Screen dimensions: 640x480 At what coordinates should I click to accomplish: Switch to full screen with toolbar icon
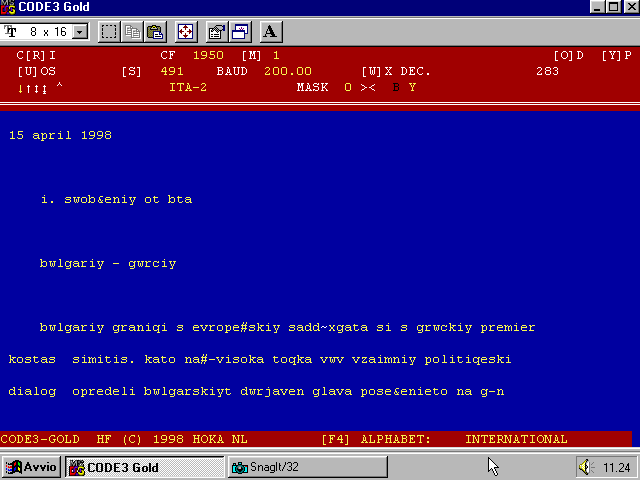186,31
